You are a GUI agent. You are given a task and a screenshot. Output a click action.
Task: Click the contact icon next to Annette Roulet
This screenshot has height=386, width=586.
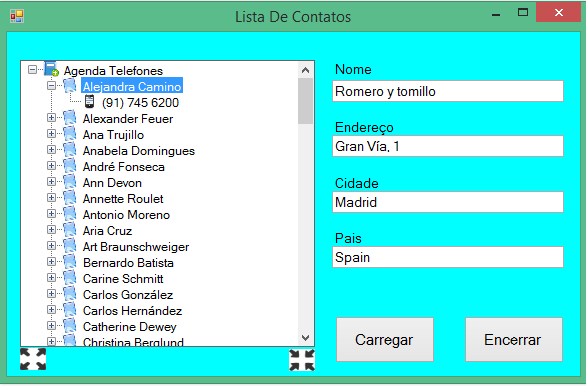click(x=70, y=198)
